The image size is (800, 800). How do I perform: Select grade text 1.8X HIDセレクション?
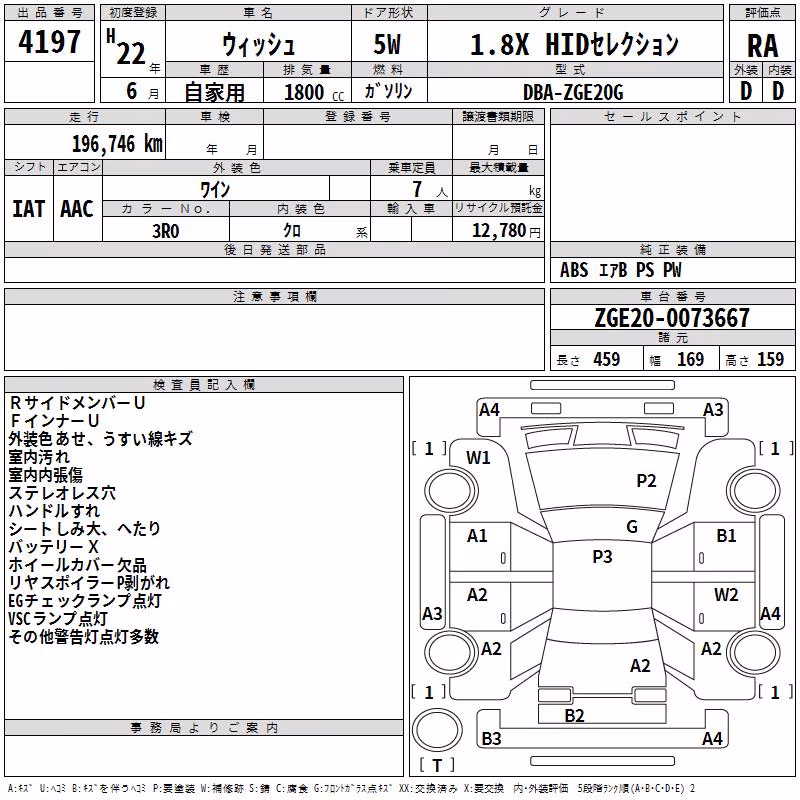[574, 44]
